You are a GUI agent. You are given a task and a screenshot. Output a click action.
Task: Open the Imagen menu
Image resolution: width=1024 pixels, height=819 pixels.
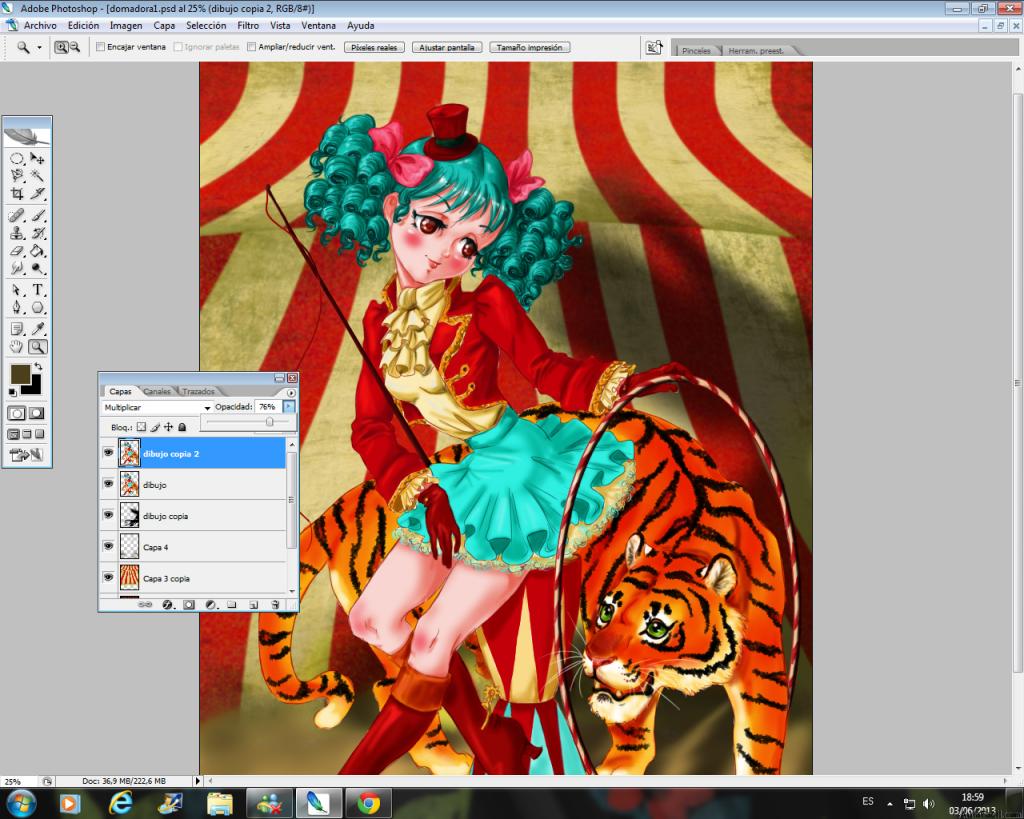click(126, 25)
